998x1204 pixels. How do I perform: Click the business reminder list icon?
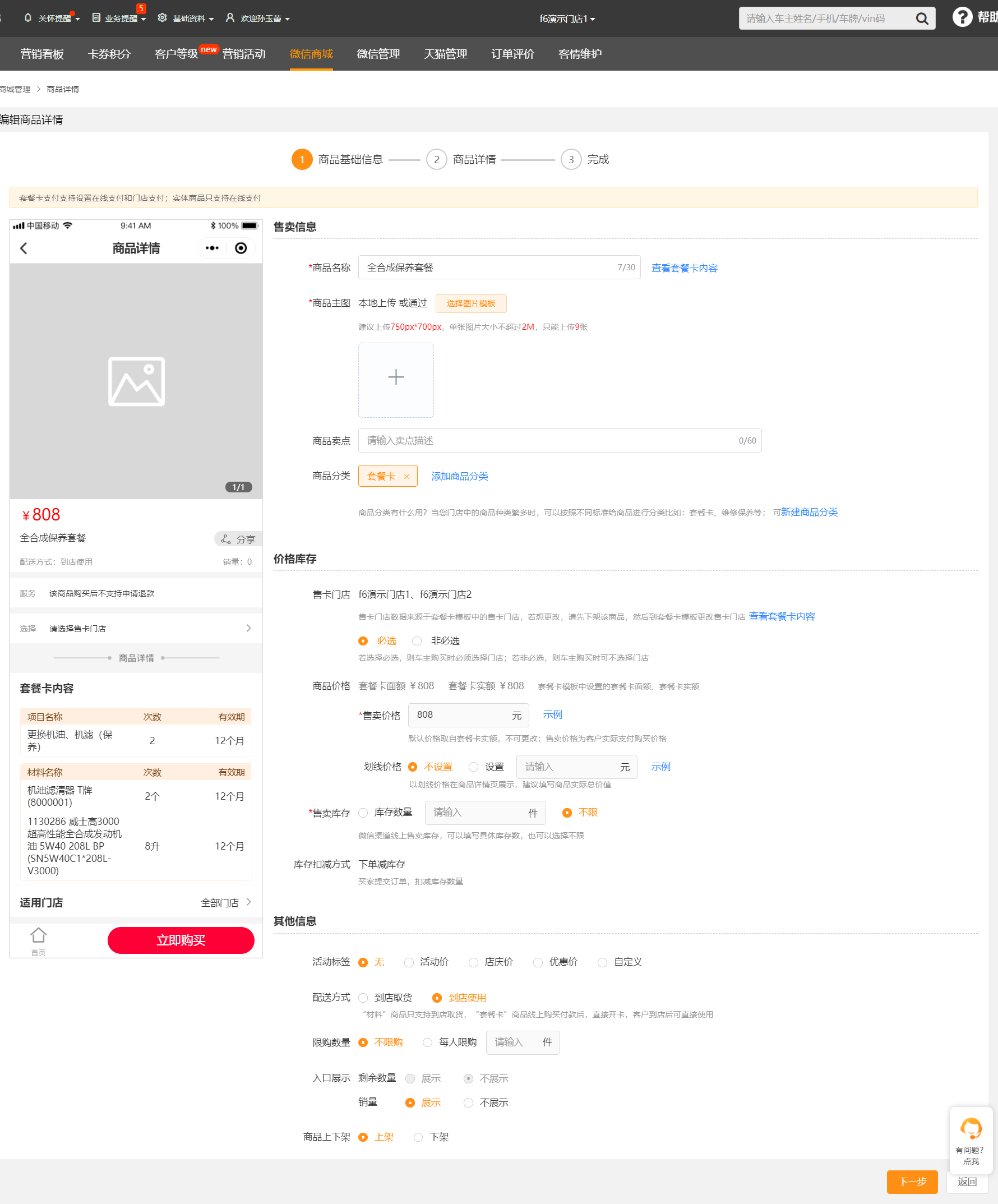pos(96,18)
